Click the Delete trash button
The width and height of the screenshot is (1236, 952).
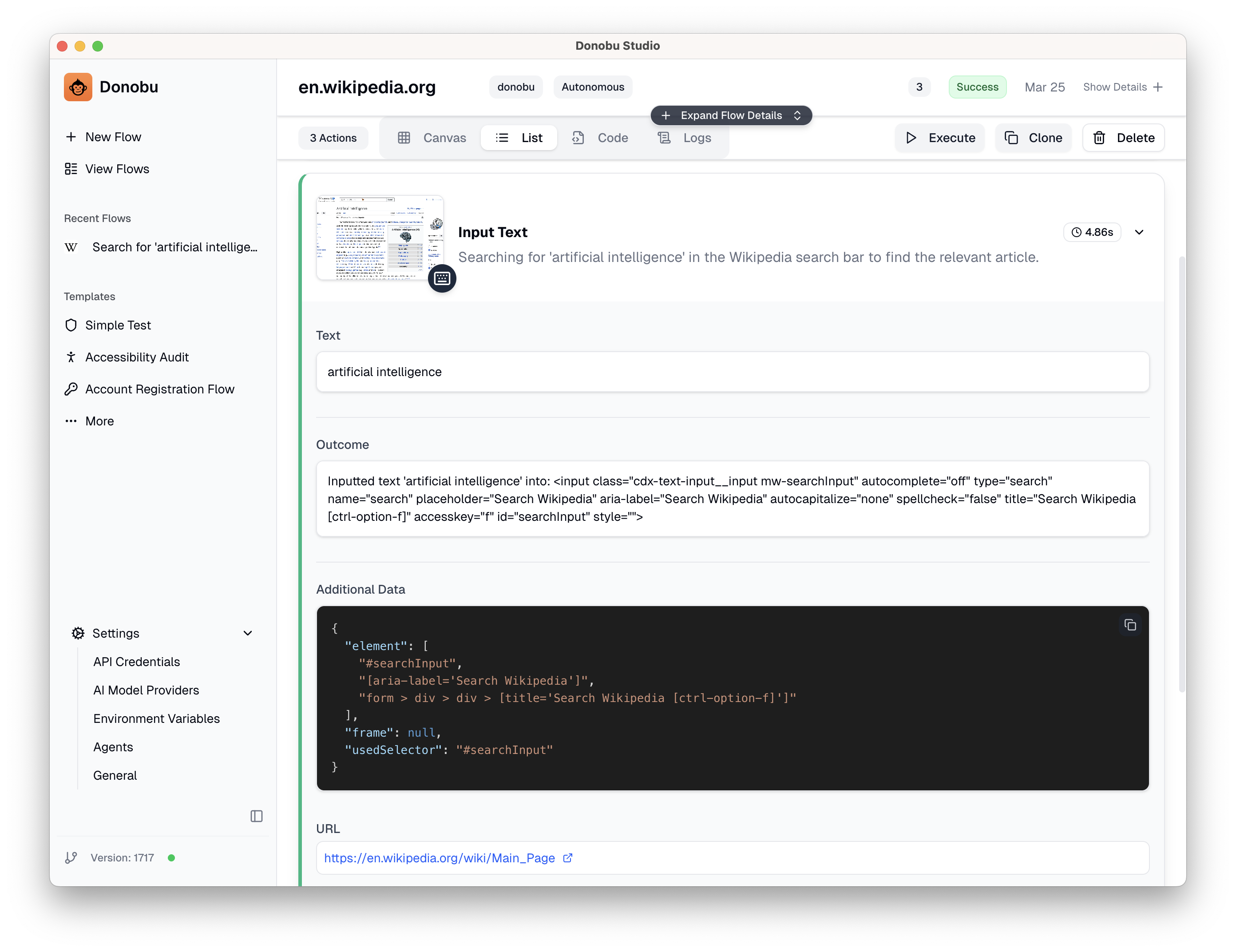pos(1123,138)
